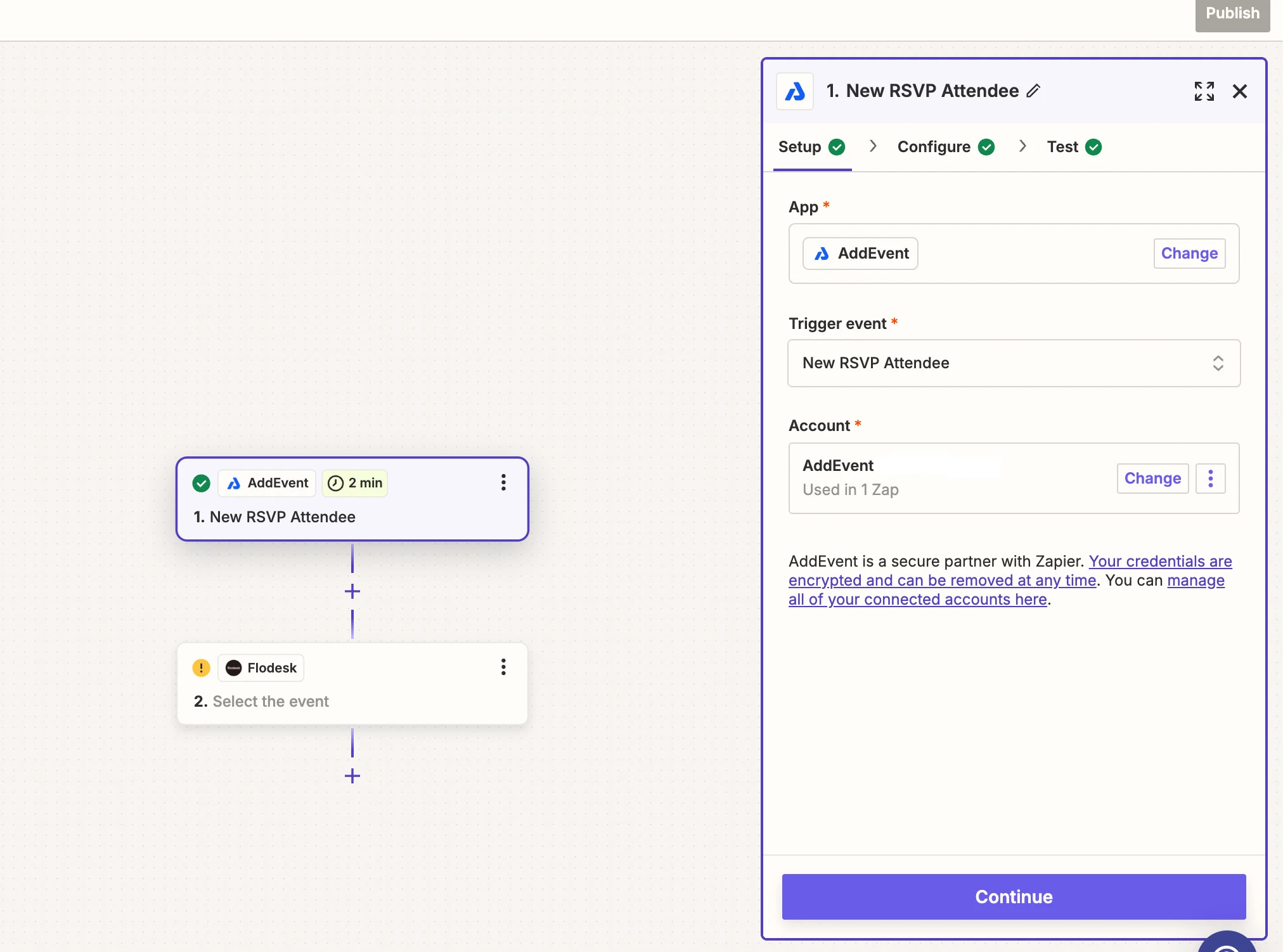This screenshot has height=952, width=1283.
Task: Click plus icon between AddEvent and Flodesk
Action: coord(352,591)
